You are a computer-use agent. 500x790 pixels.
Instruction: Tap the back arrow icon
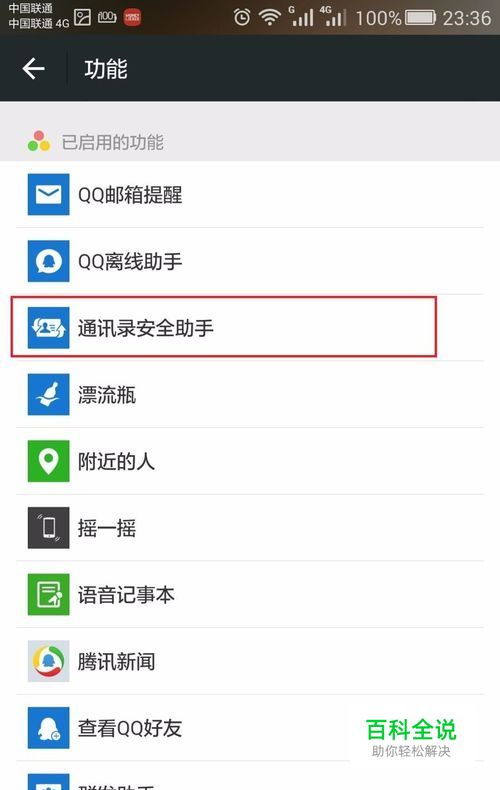pos(34,69)
